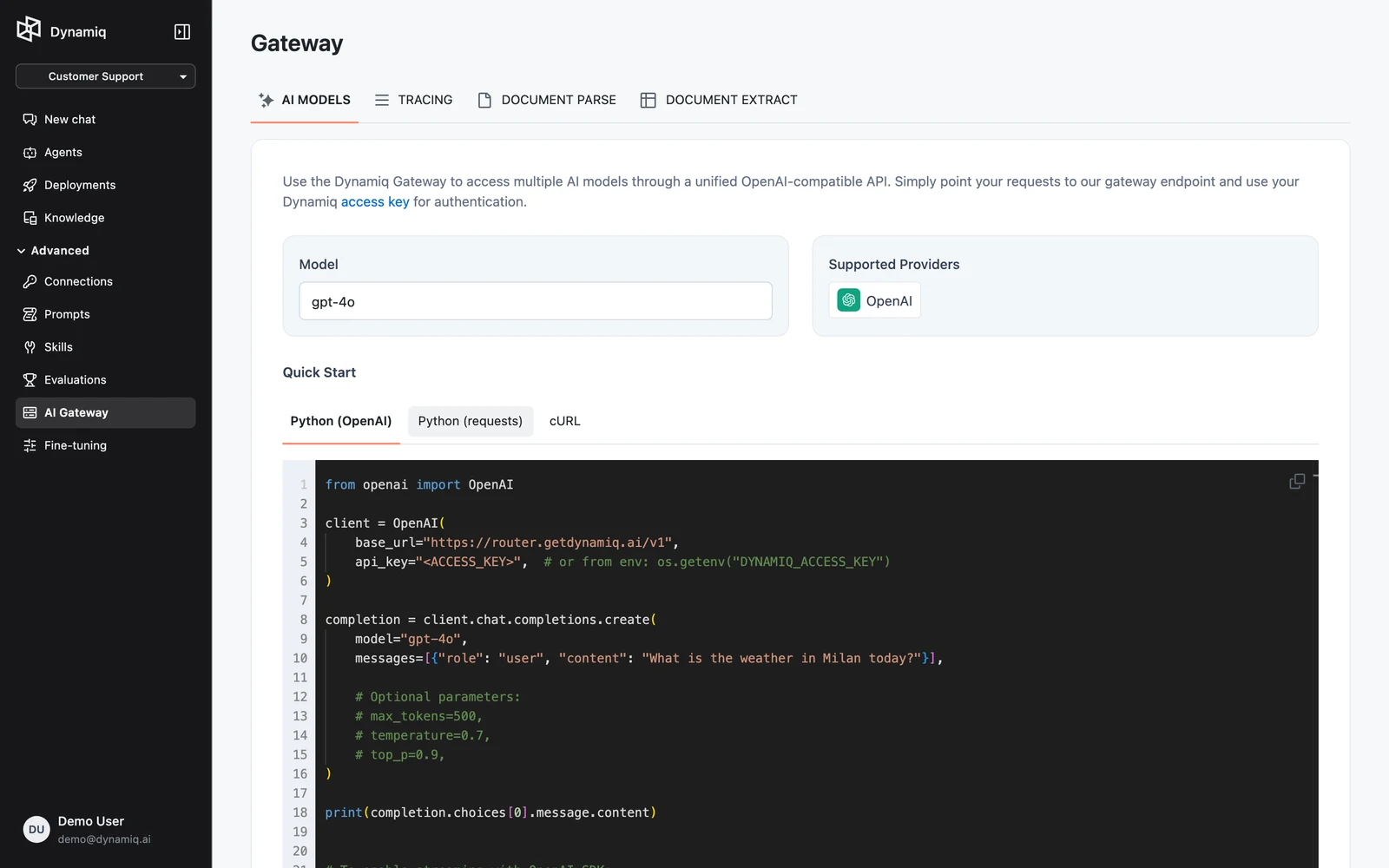Open Evaluations page
The width and height of the screenshot is (1389, 868).
[105, 380]
